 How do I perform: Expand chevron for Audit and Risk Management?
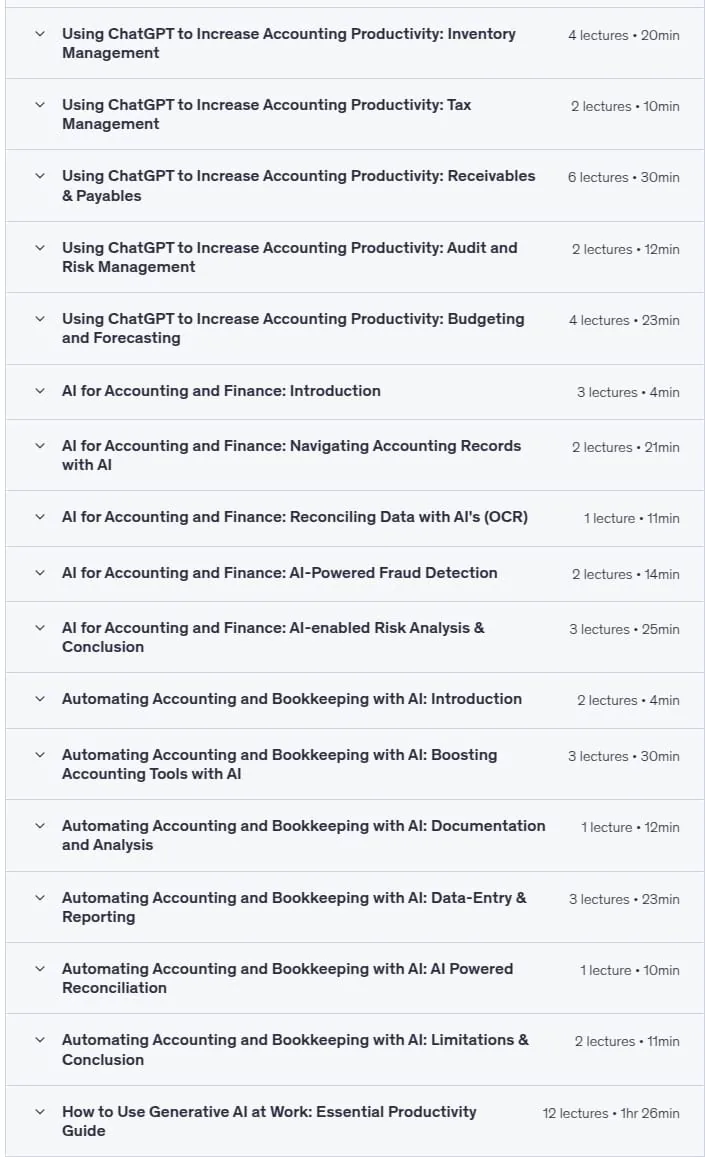point(40,248)
